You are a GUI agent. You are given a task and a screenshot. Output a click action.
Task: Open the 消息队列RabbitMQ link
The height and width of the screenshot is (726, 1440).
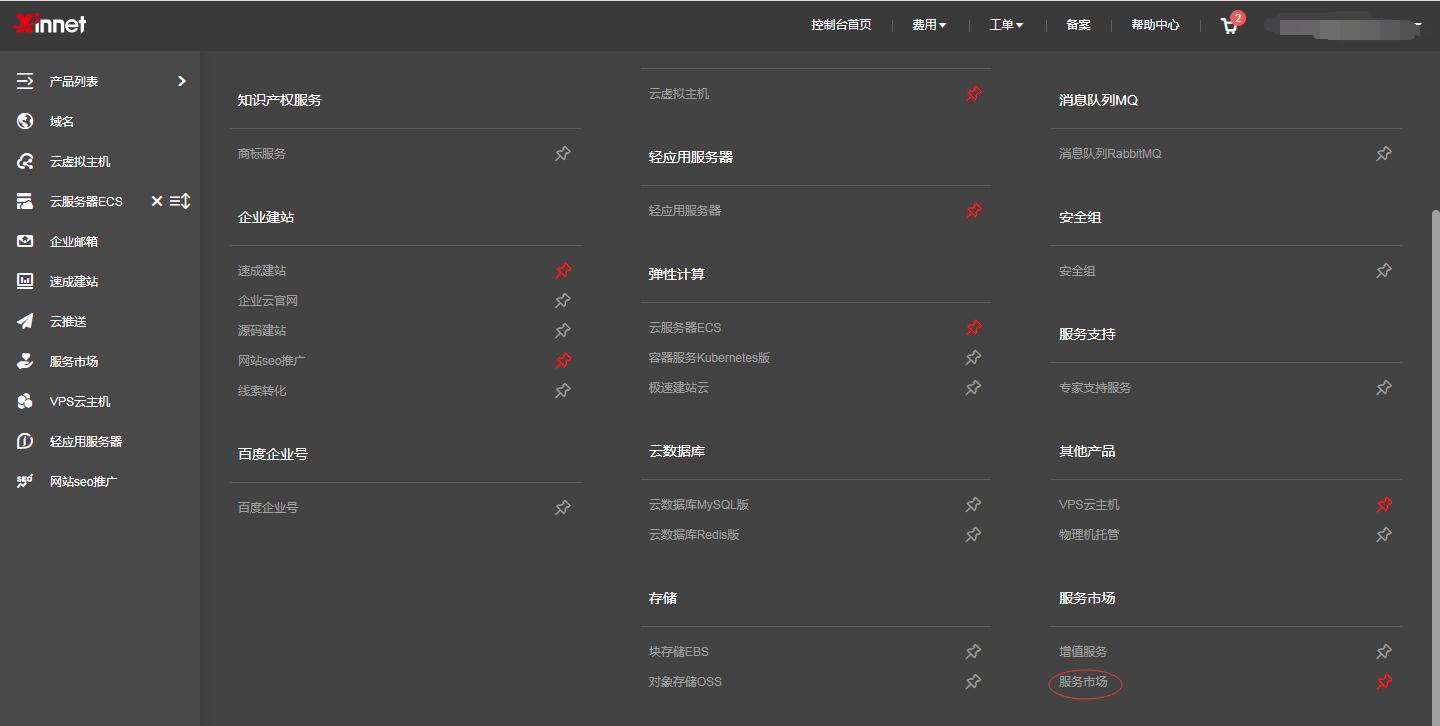[1110, 154]
